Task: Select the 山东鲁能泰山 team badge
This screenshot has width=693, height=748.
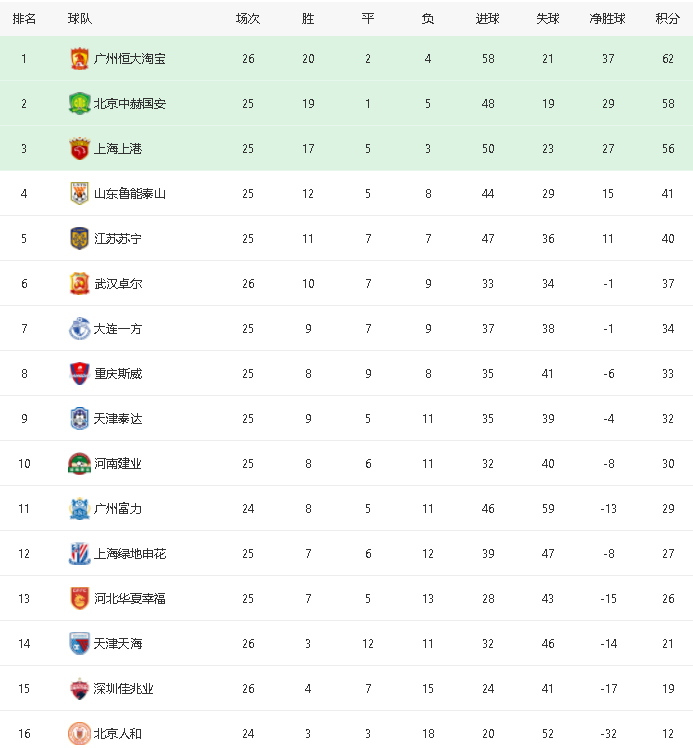Action: [79, 194]
